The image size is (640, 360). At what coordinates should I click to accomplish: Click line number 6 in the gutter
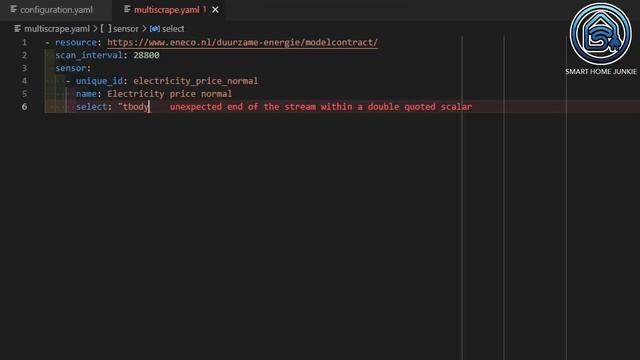click(x=24, y=107)
